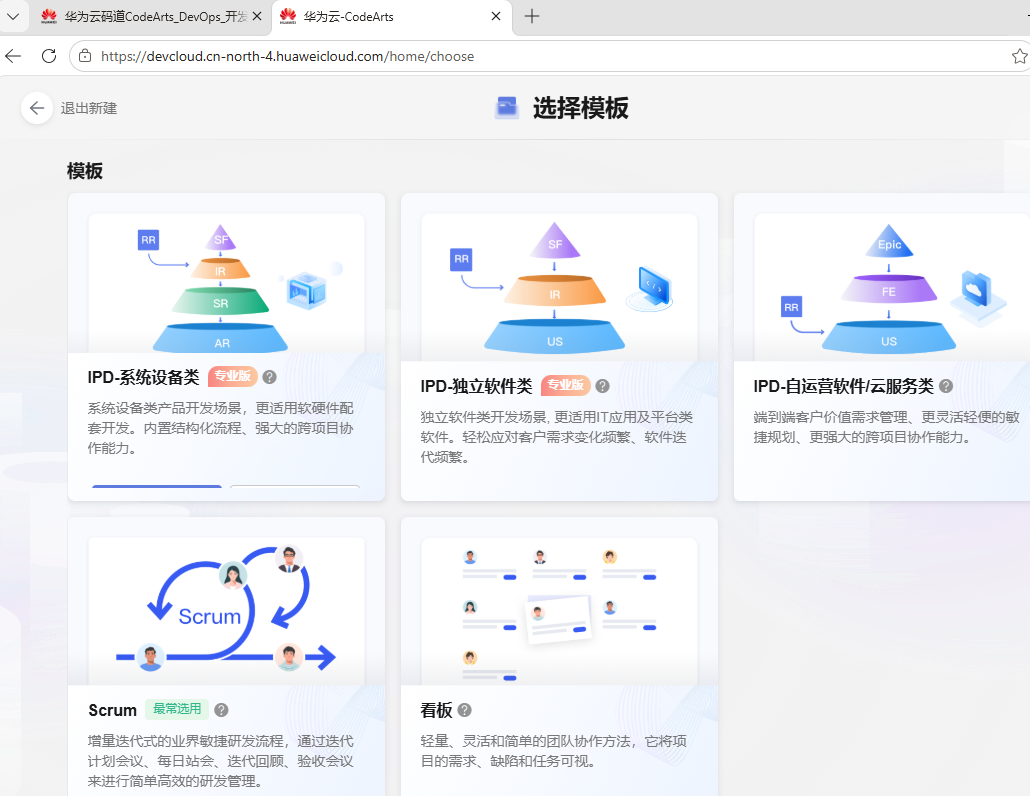1030x796 pixels.
Task: Click the IPD-自运营软件/云服务类 template title
Action: 843,386
